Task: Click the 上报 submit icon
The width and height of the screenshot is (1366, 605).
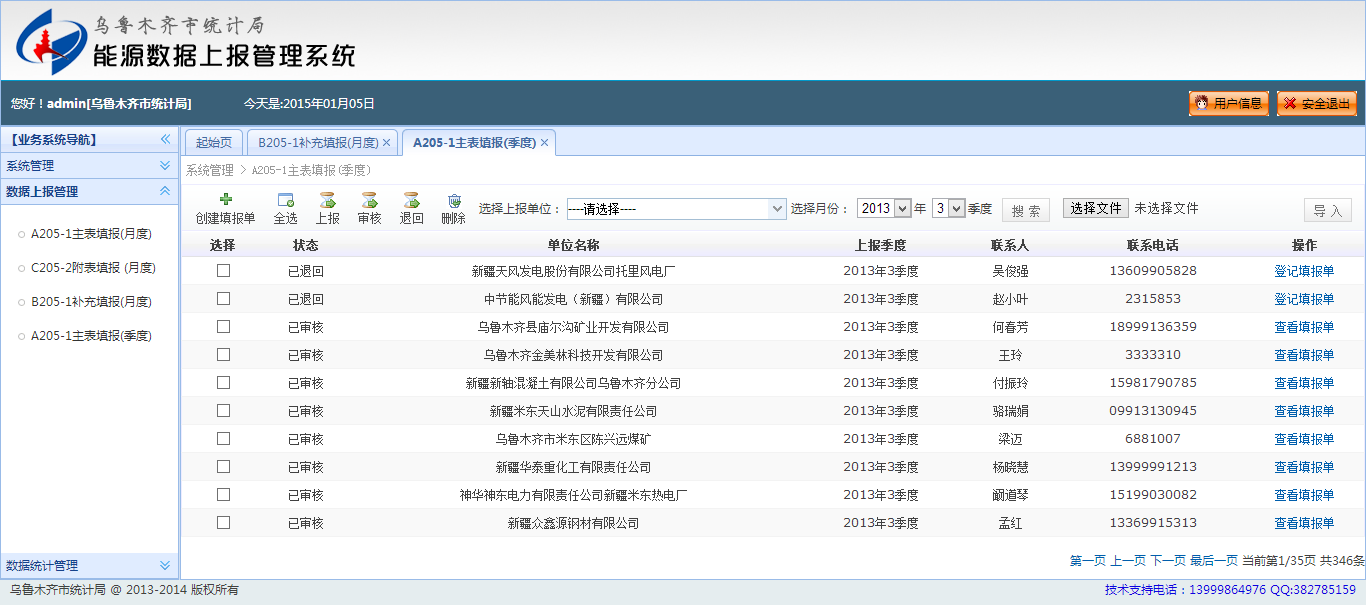Action: pos(327,200)
